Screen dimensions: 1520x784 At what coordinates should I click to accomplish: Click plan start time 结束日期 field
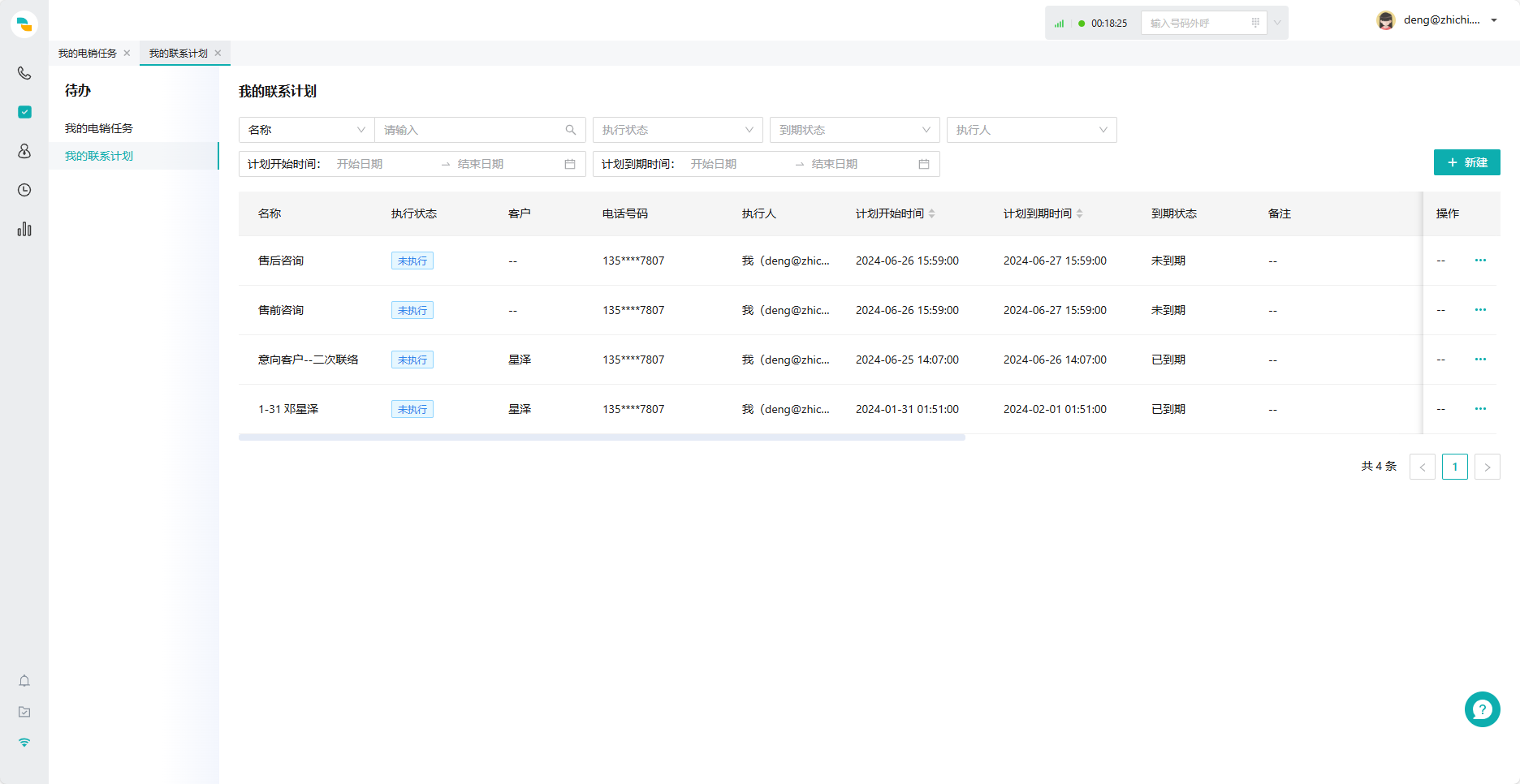point(503,164)
